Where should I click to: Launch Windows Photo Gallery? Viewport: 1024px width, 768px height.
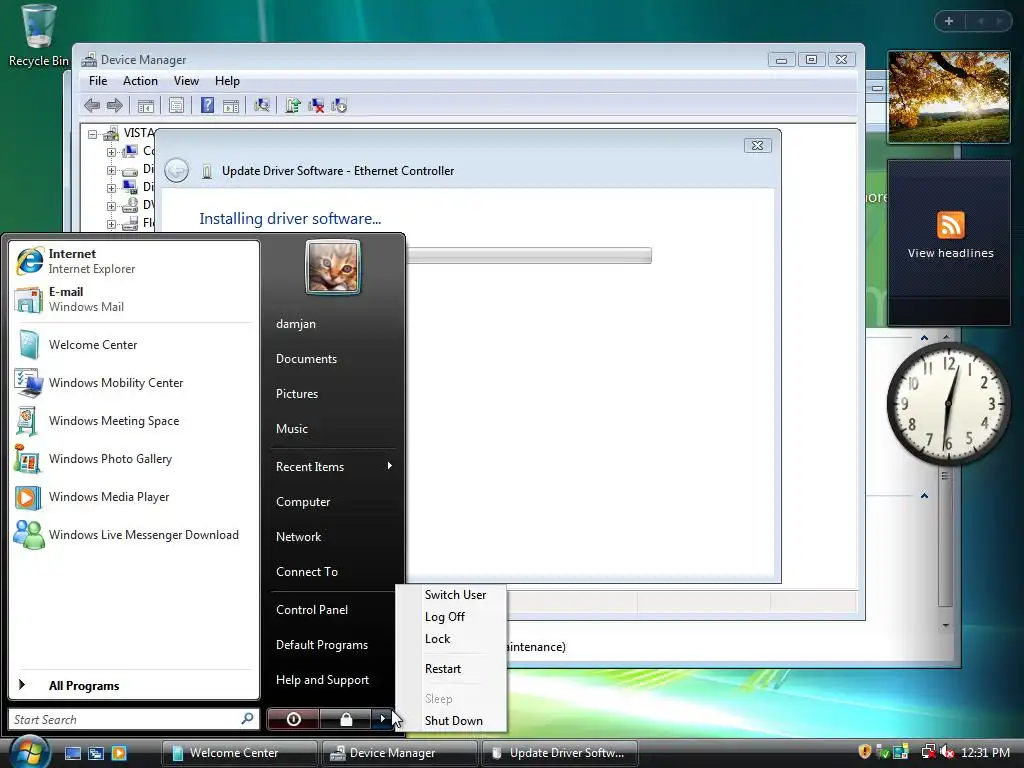point(134,458)
